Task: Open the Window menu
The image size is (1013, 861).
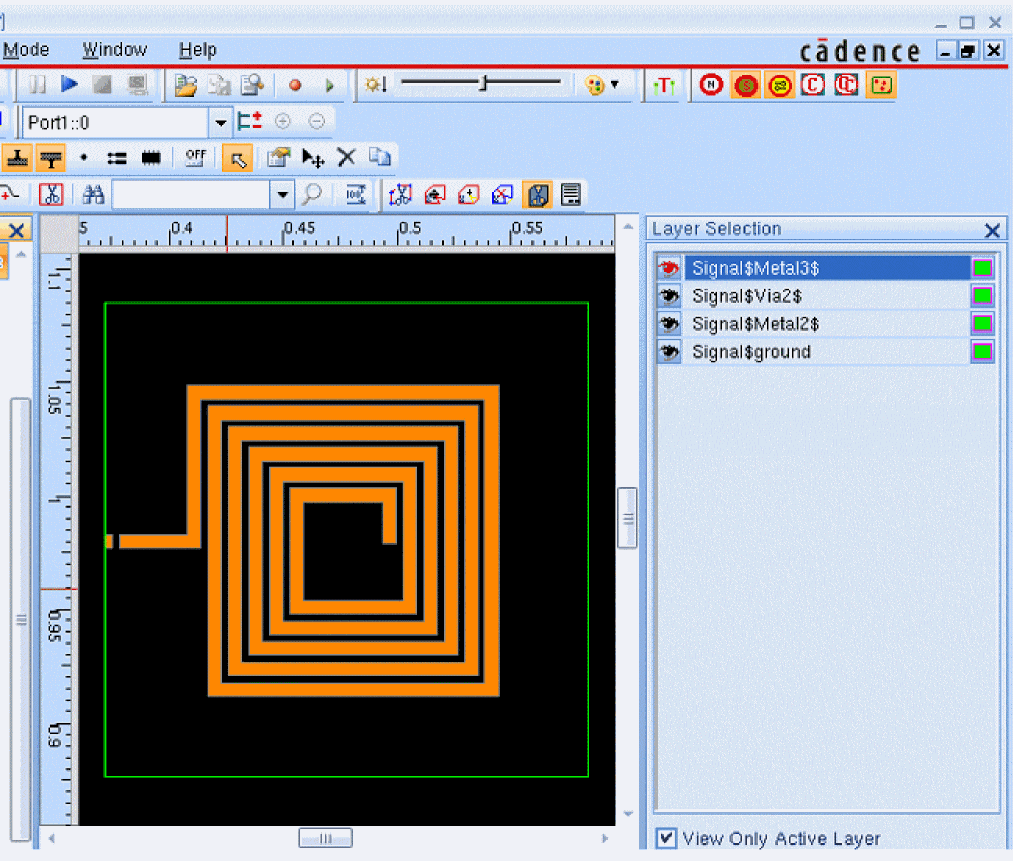Action: [115, 50]
